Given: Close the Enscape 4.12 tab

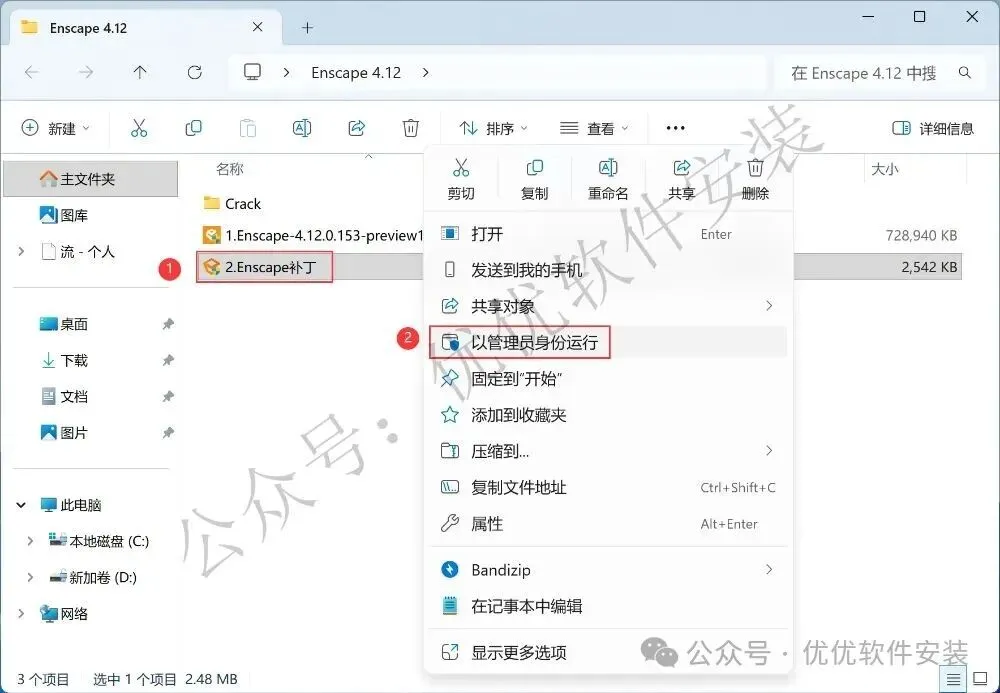Looking at the screenshot, I should tap(258, 27).
